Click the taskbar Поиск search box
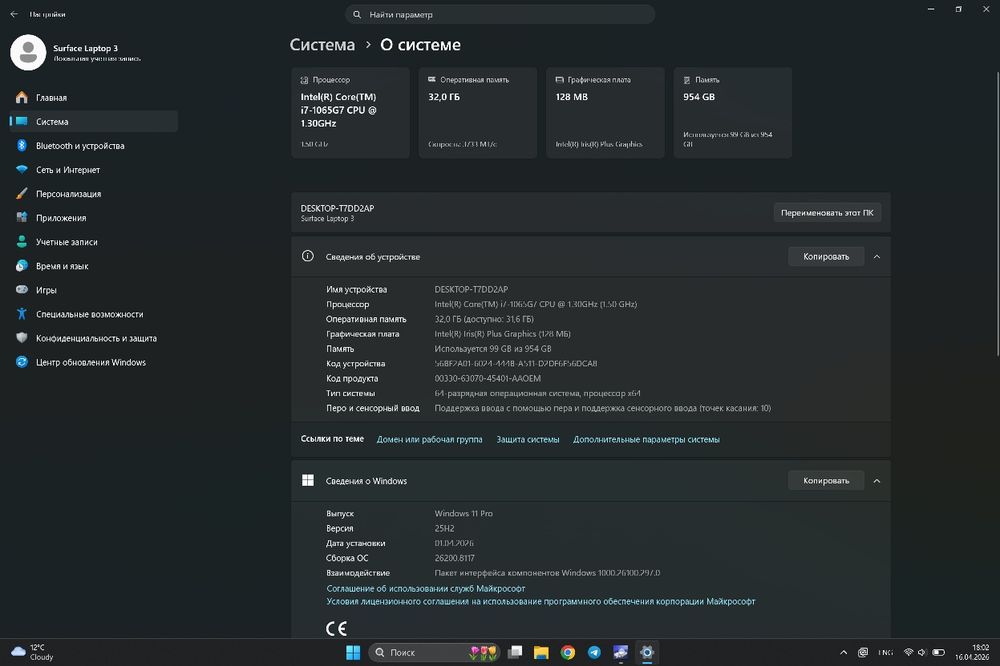 435,652
